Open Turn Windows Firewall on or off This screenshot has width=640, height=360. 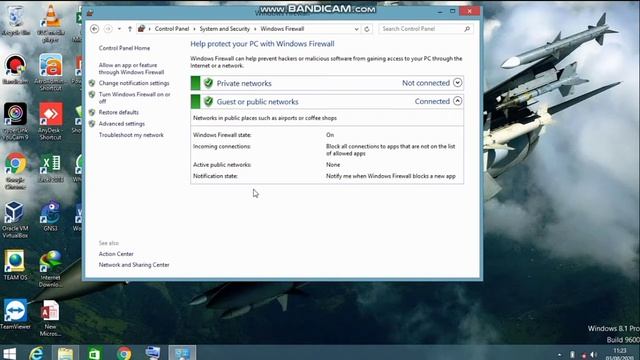pos(134,98)
